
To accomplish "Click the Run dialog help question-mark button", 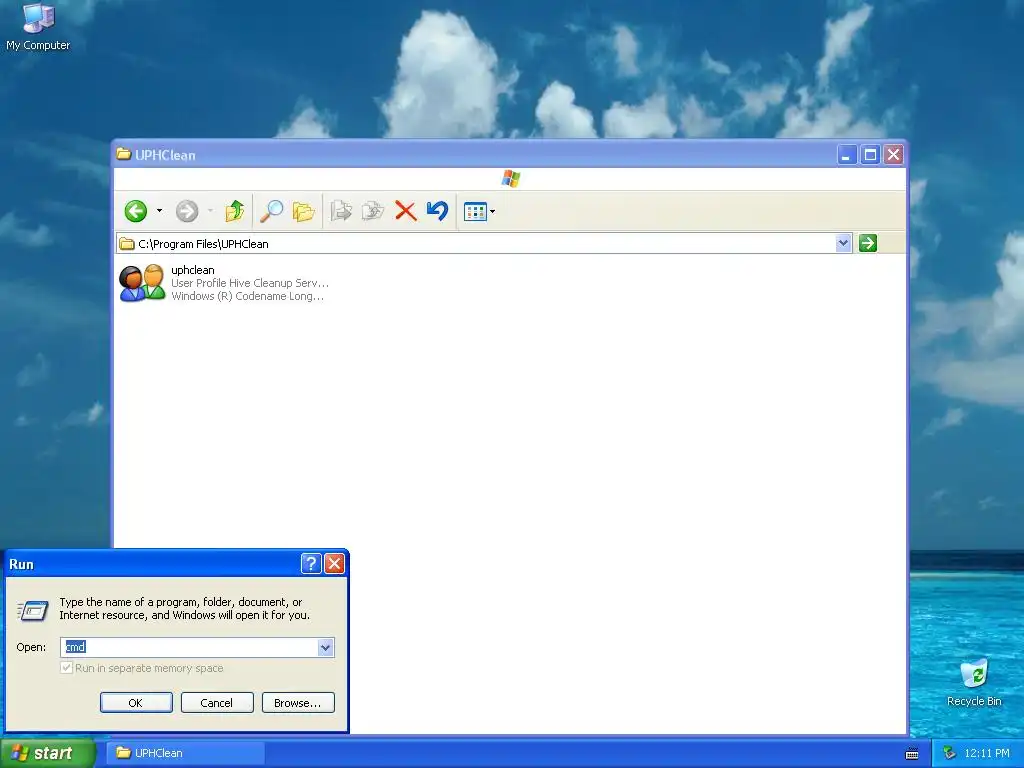I will [311, 563].
